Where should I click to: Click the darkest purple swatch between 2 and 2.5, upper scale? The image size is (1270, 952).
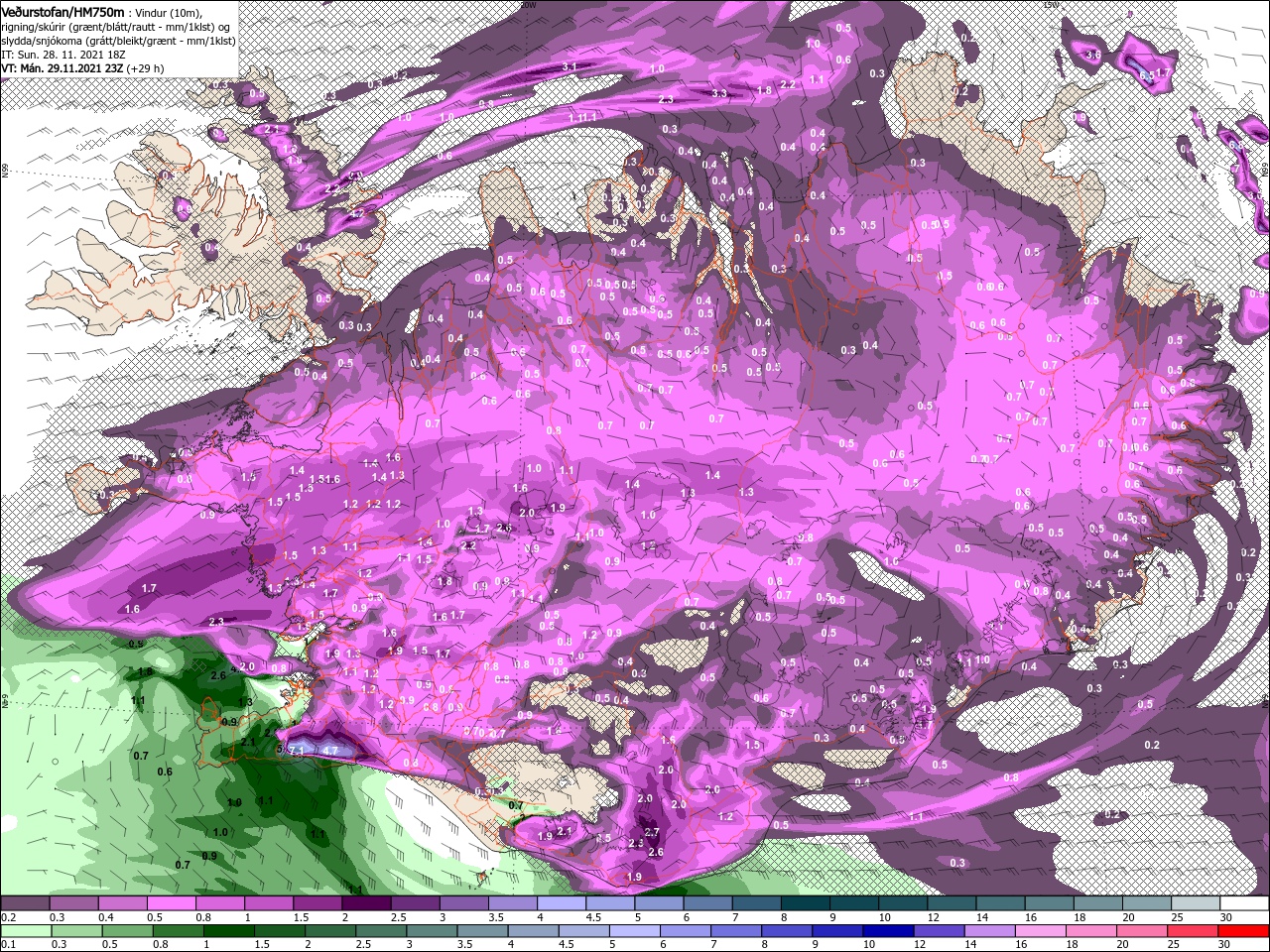pyautogui.click(x=366, y=903)
